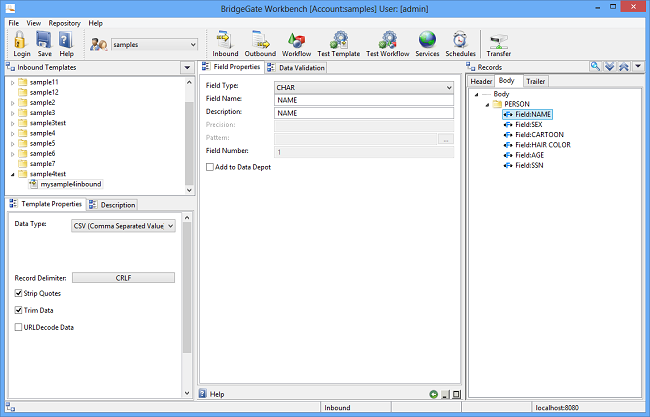650x417 pixels.
Task: Open the View menu
Action: [x=34, y=23]
